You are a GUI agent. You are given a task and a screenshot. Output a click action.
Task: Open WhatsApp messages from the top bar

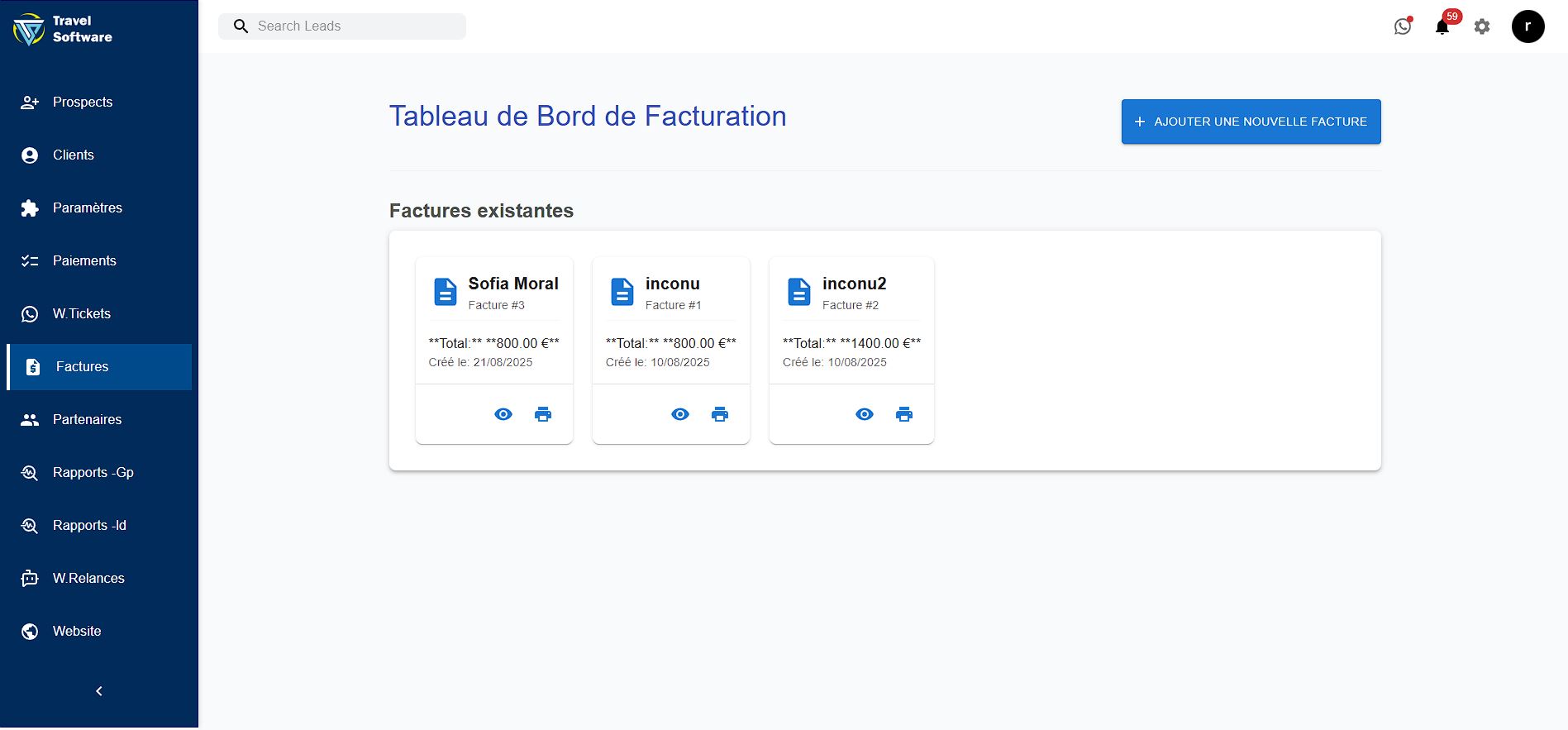coord(1403,26)
